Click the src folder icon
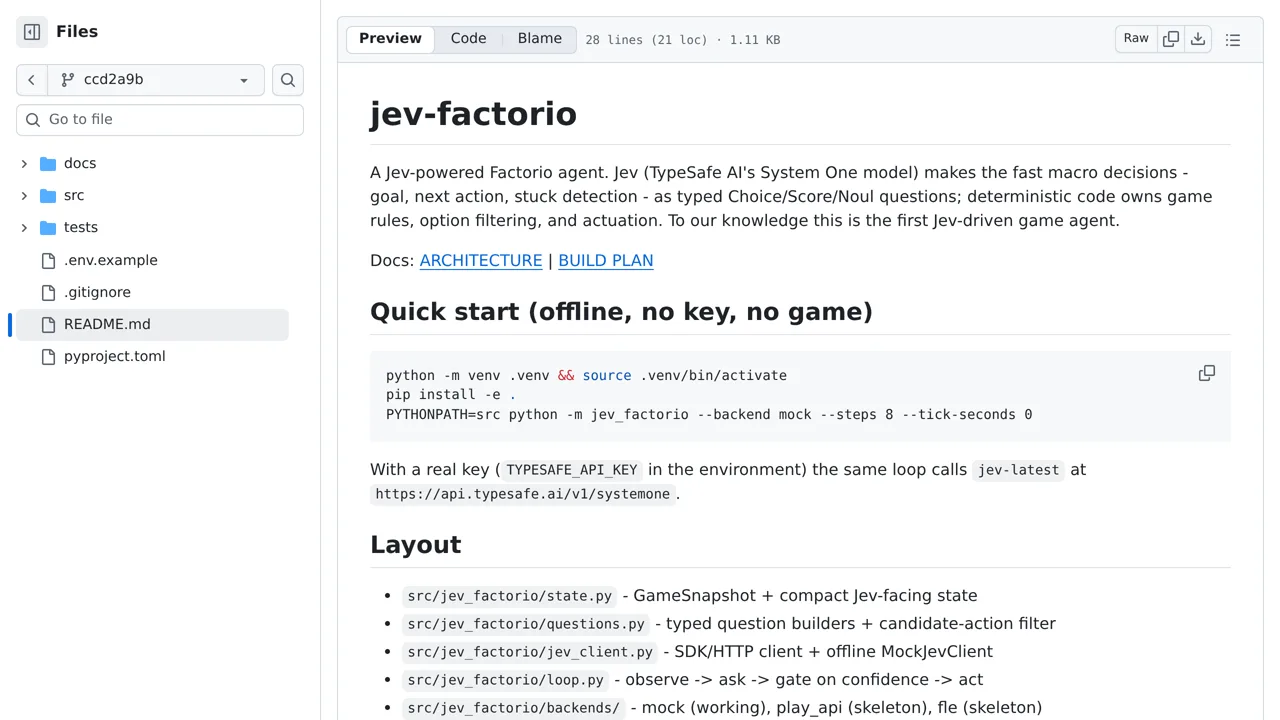1280x720 pixels. click(x=48, y=196)
